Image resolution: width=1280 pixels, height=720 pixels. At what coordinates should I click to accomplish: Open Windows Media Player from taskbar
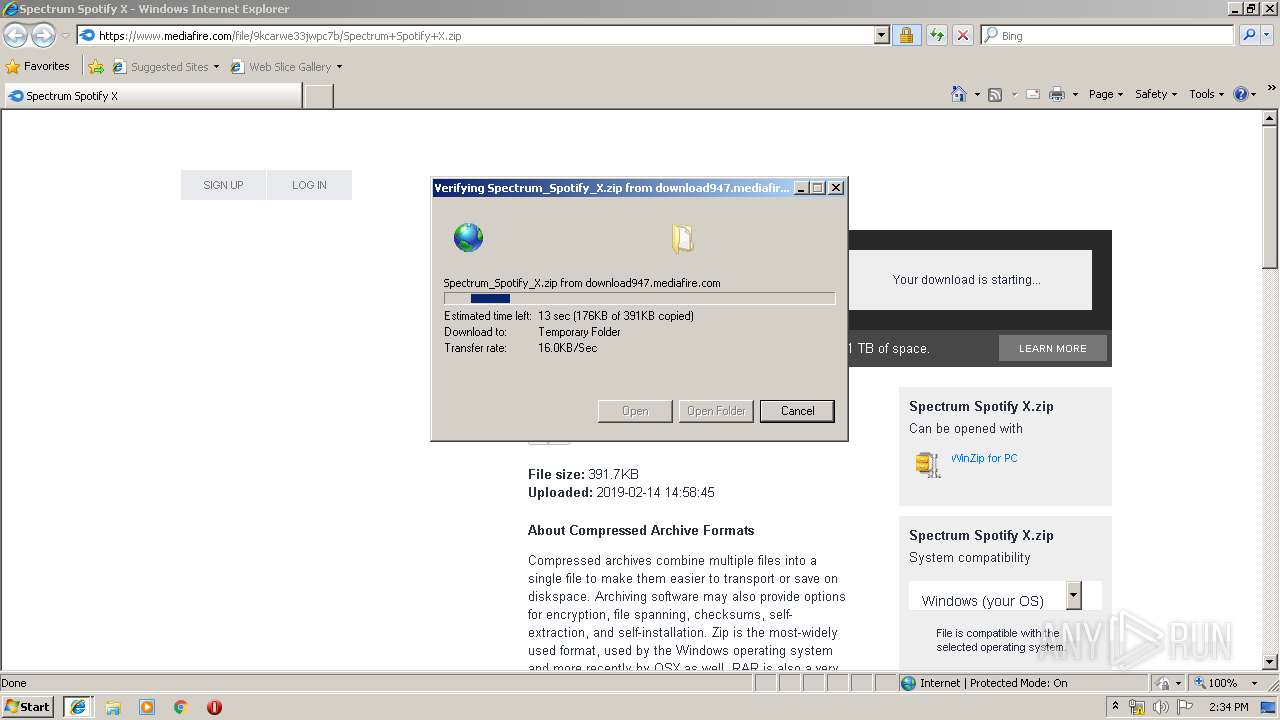click(147, 706)
